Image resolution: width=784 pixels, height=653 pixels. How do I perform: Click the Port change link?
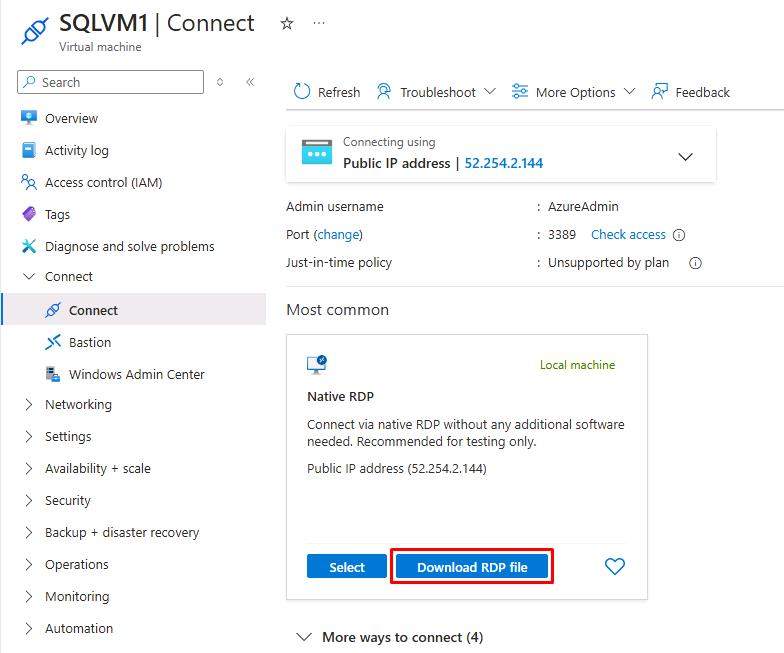[x=338, y=234]
